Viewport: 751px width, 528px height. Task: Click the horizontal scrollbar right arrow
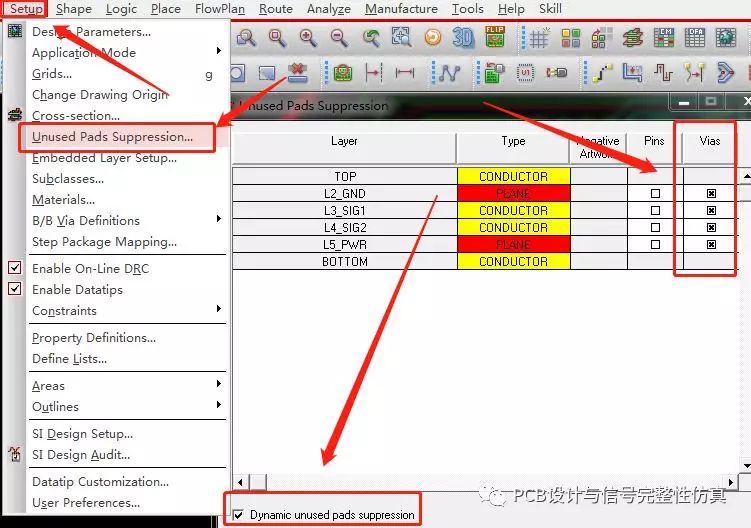pyautogui.click(x=731, y=482)
